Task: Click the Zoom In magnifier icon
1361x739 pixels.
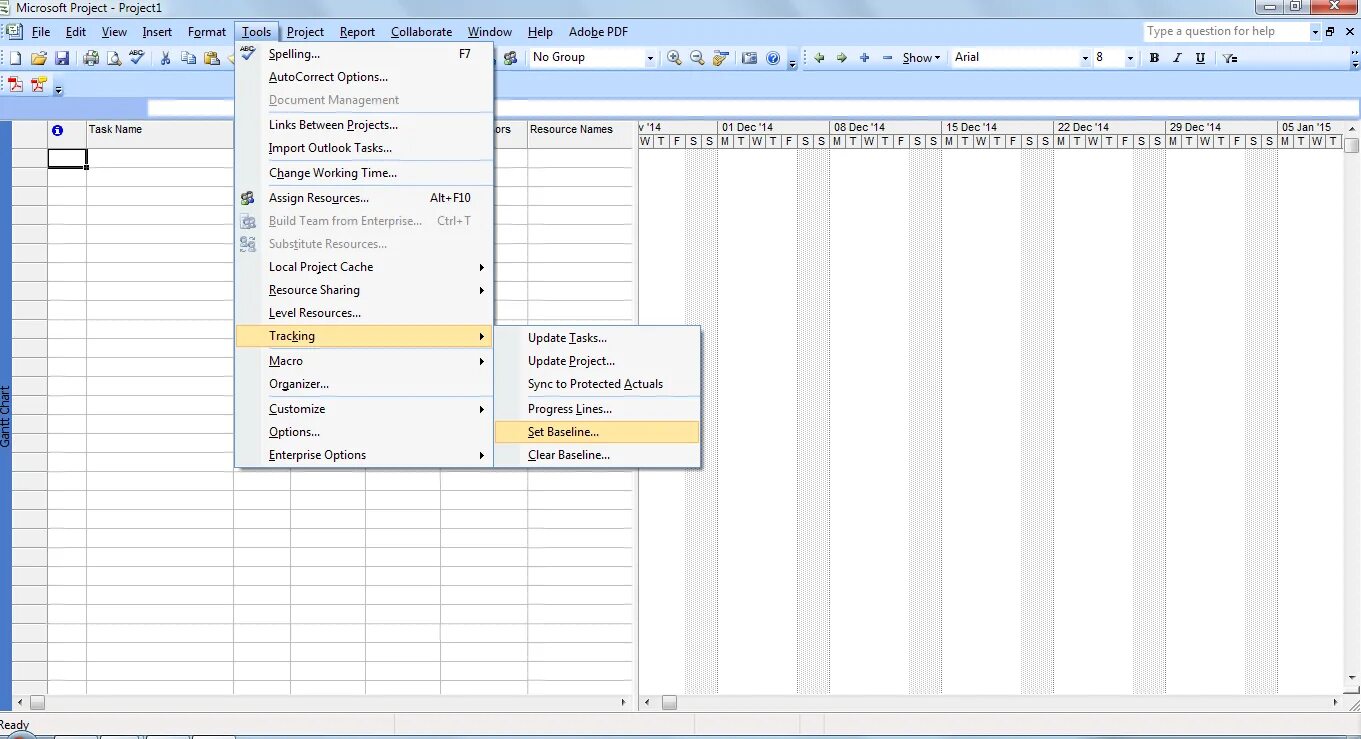Action: (675, 58)
